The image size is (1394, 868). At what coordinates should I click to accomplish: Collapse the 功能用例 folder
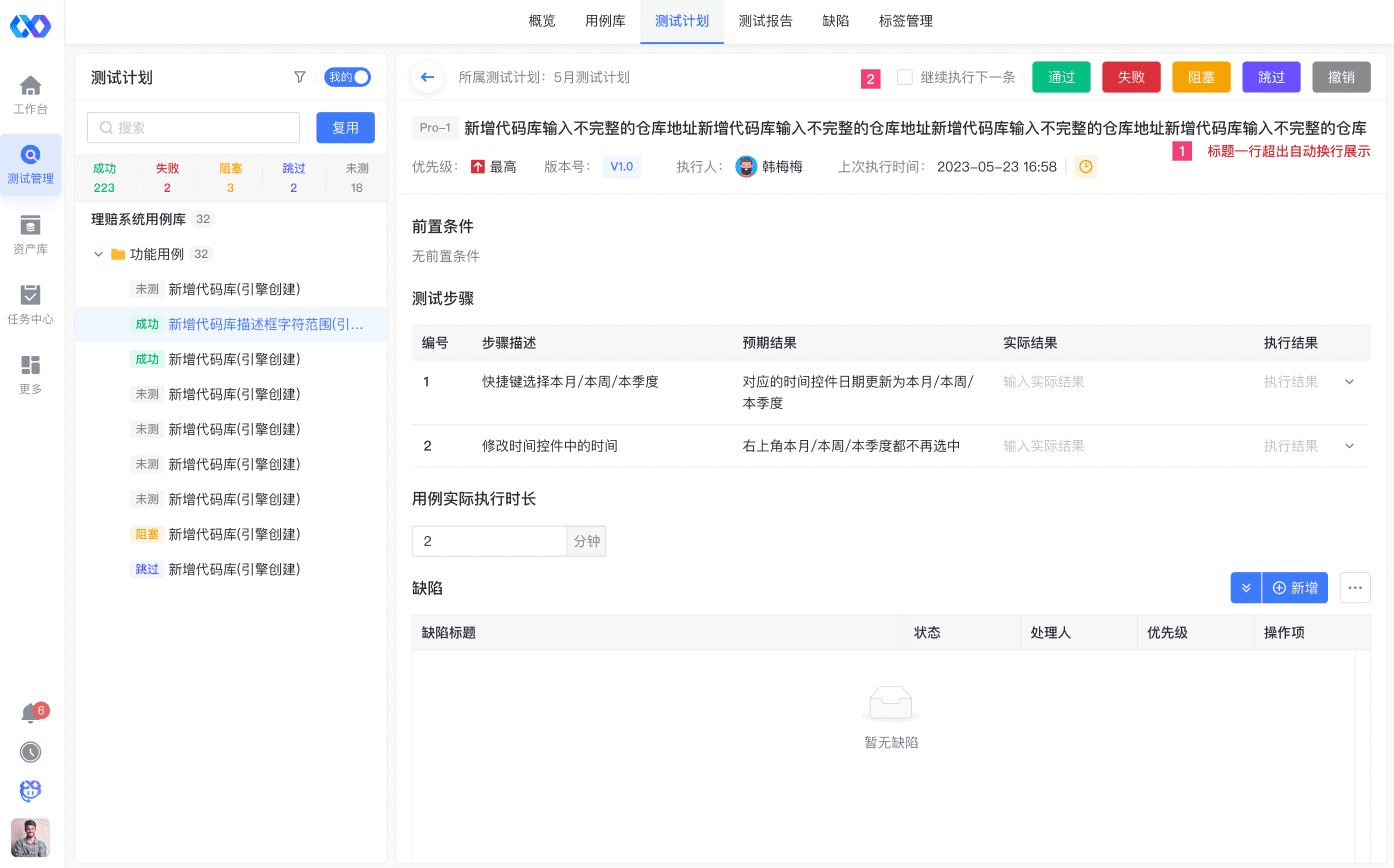pyautogui.click(x=99, y=254)
